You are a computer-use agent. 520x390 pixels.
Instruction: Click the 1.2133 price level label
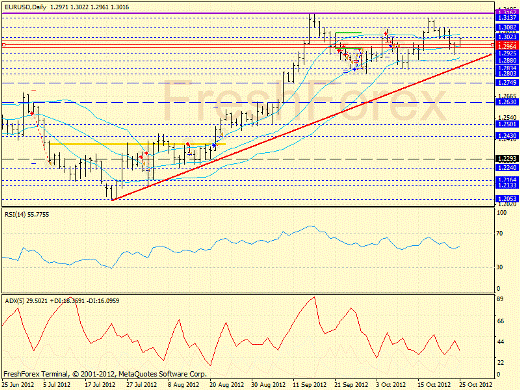[x=507, y=185]
